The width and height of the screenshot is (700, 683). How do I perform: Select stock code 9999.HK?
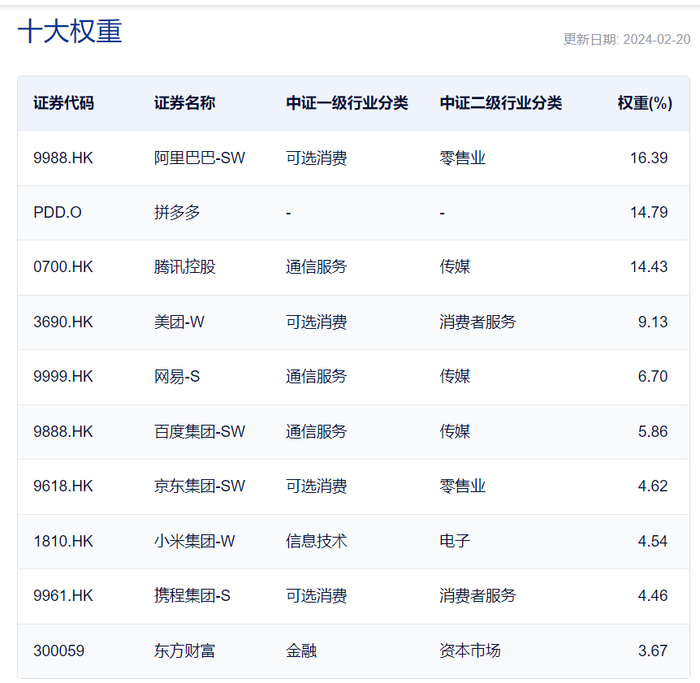[x=63, y=376]
